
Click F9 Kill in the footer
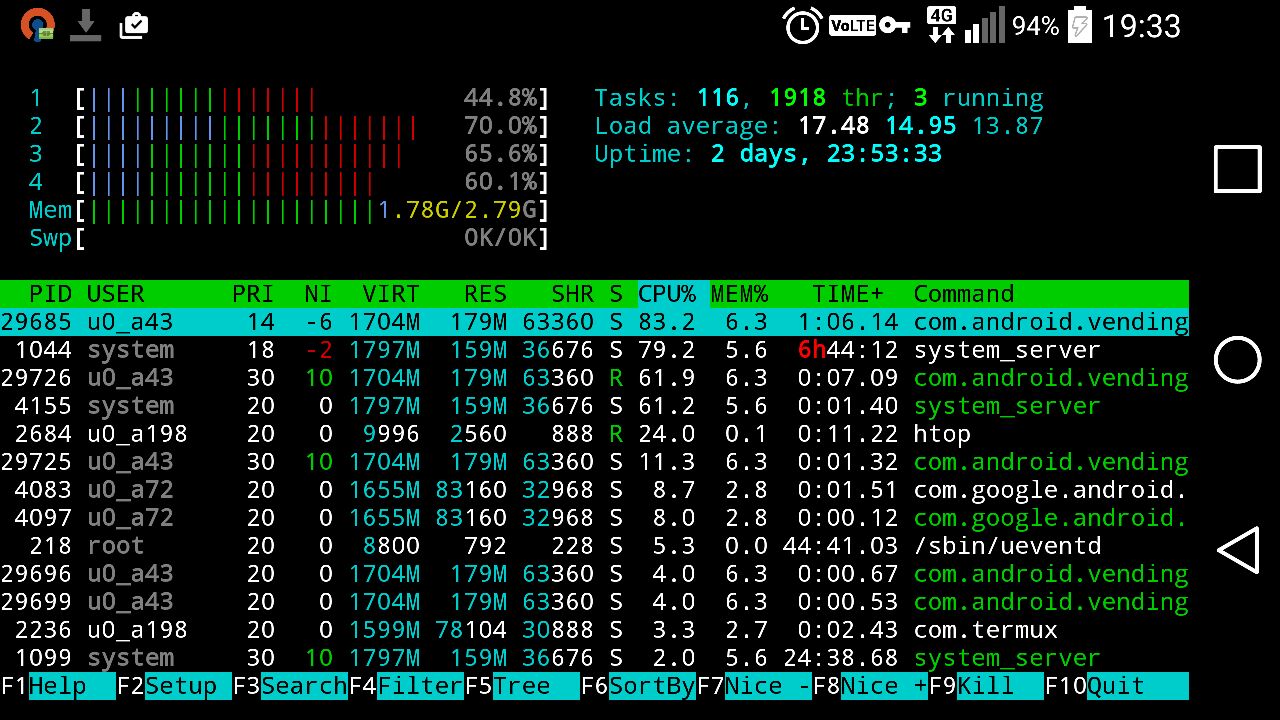point(986,686)
